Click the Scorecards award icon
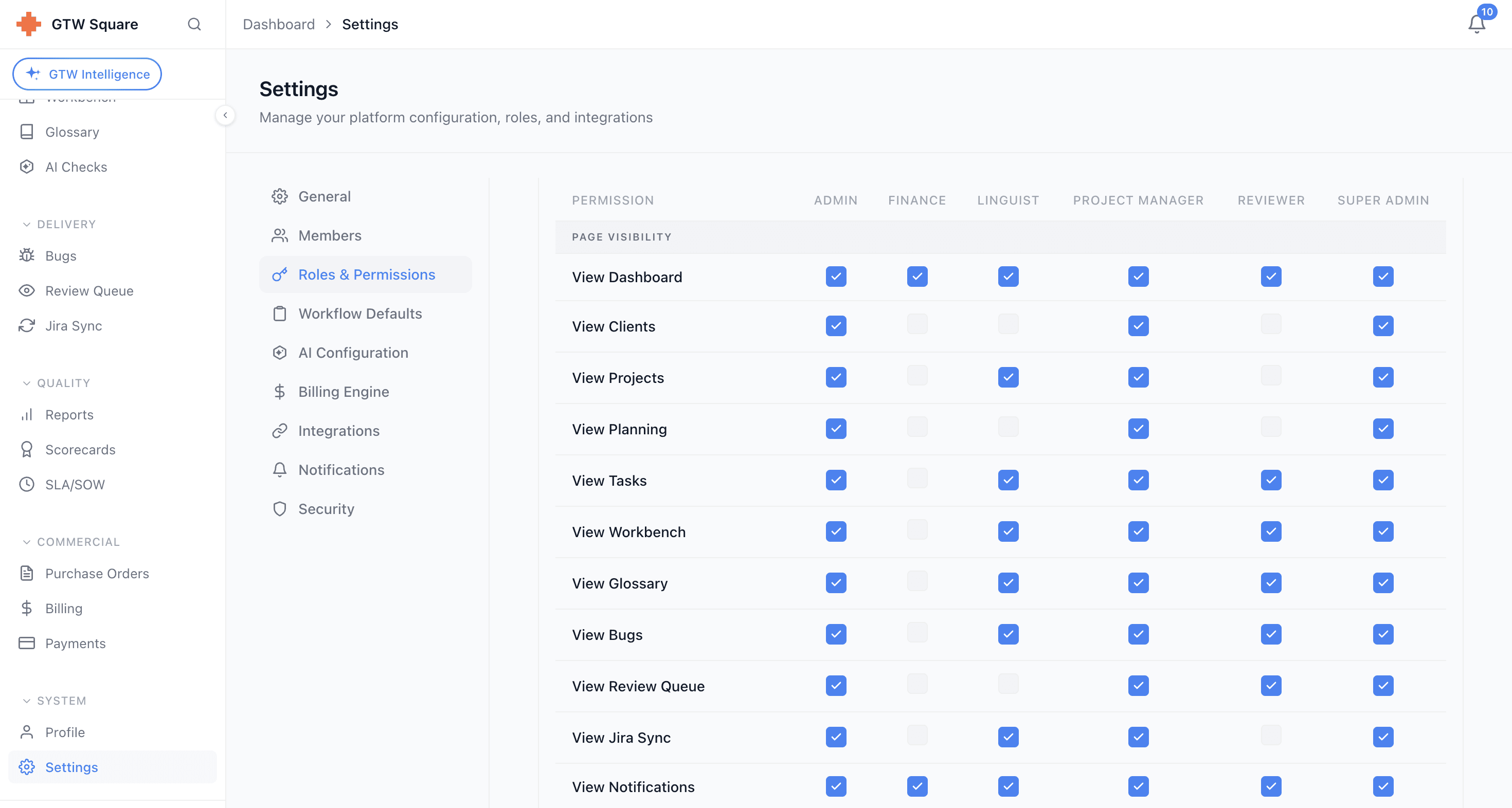This screenshot has width=1512, height=808. 26,449
